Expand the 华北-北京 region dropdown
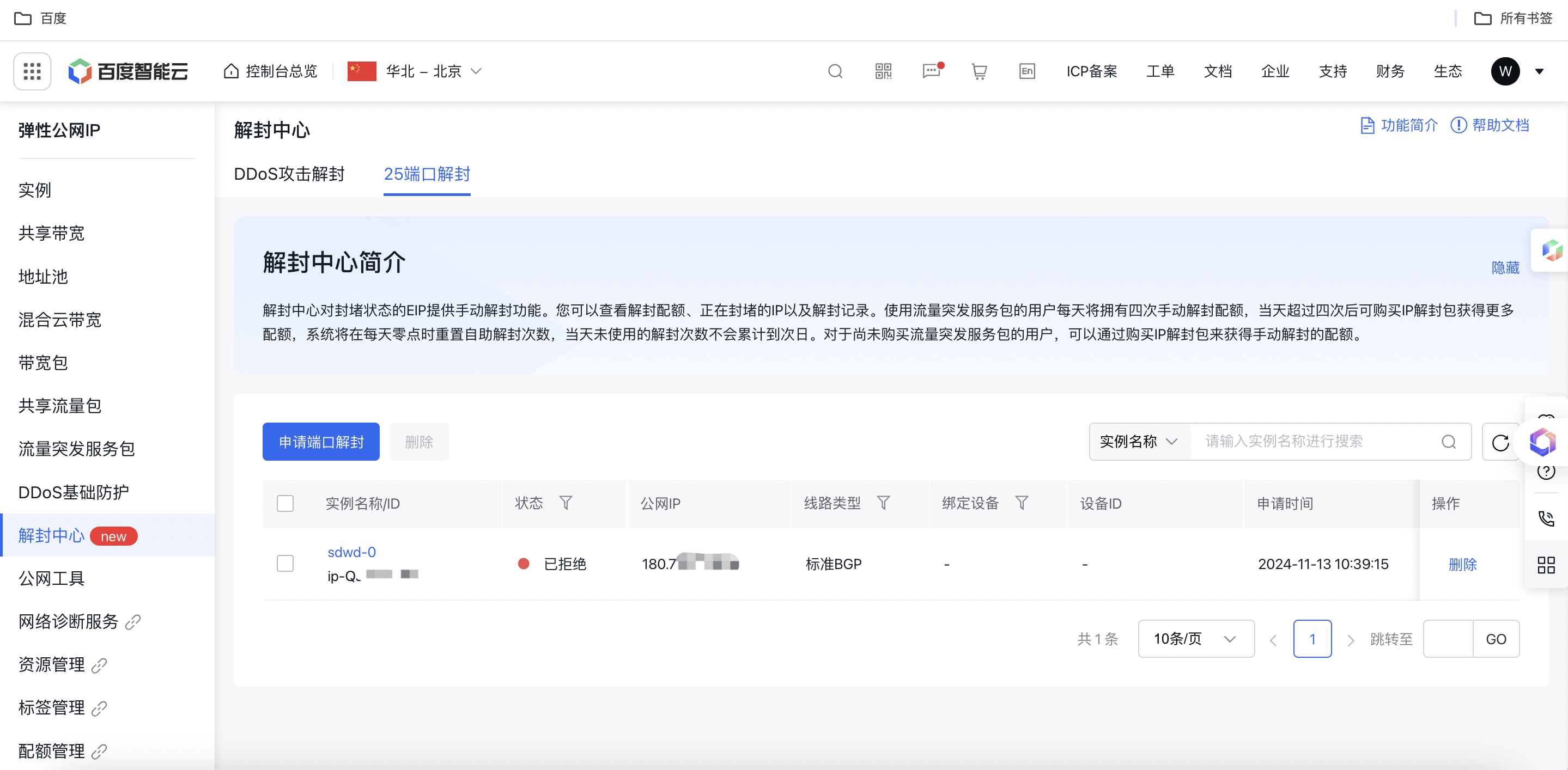The height and width of the screenshot is (770, 1568). (x=415, y=71)
